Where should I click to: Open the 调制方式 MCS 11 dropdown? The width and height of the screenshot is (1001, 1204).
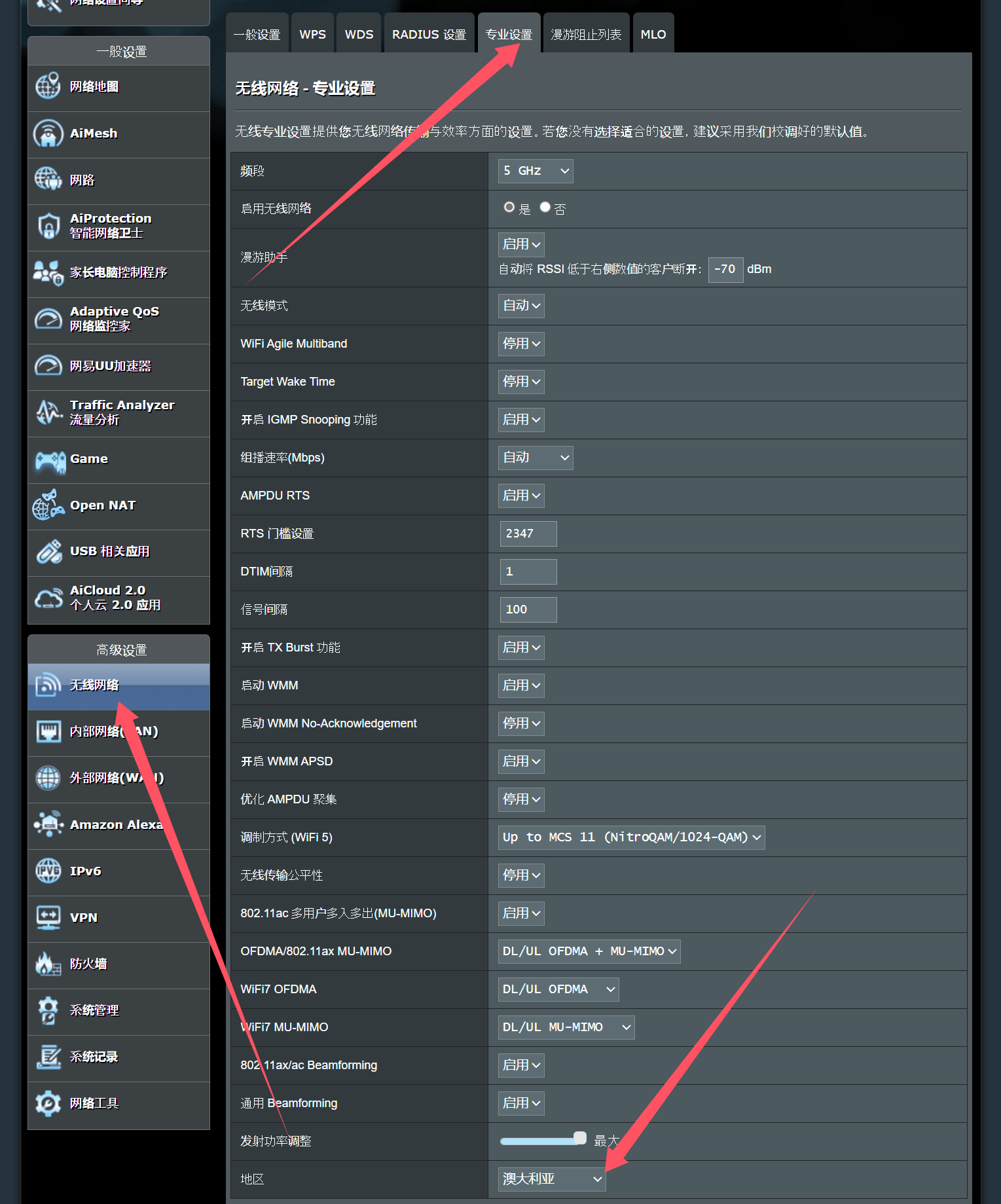point(631,837)
